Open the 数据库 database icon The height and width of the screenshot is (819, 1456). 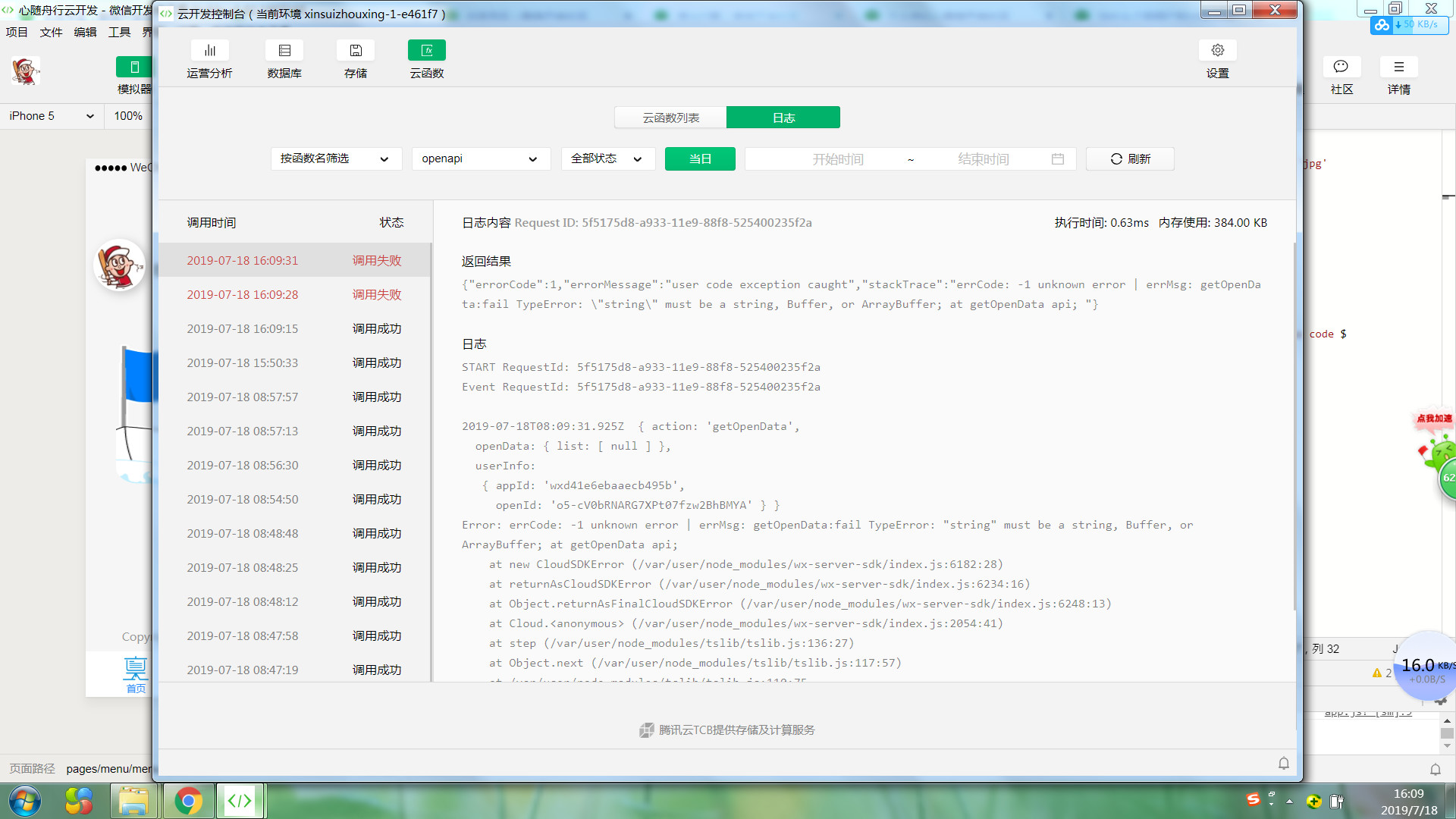coord(284,51)
